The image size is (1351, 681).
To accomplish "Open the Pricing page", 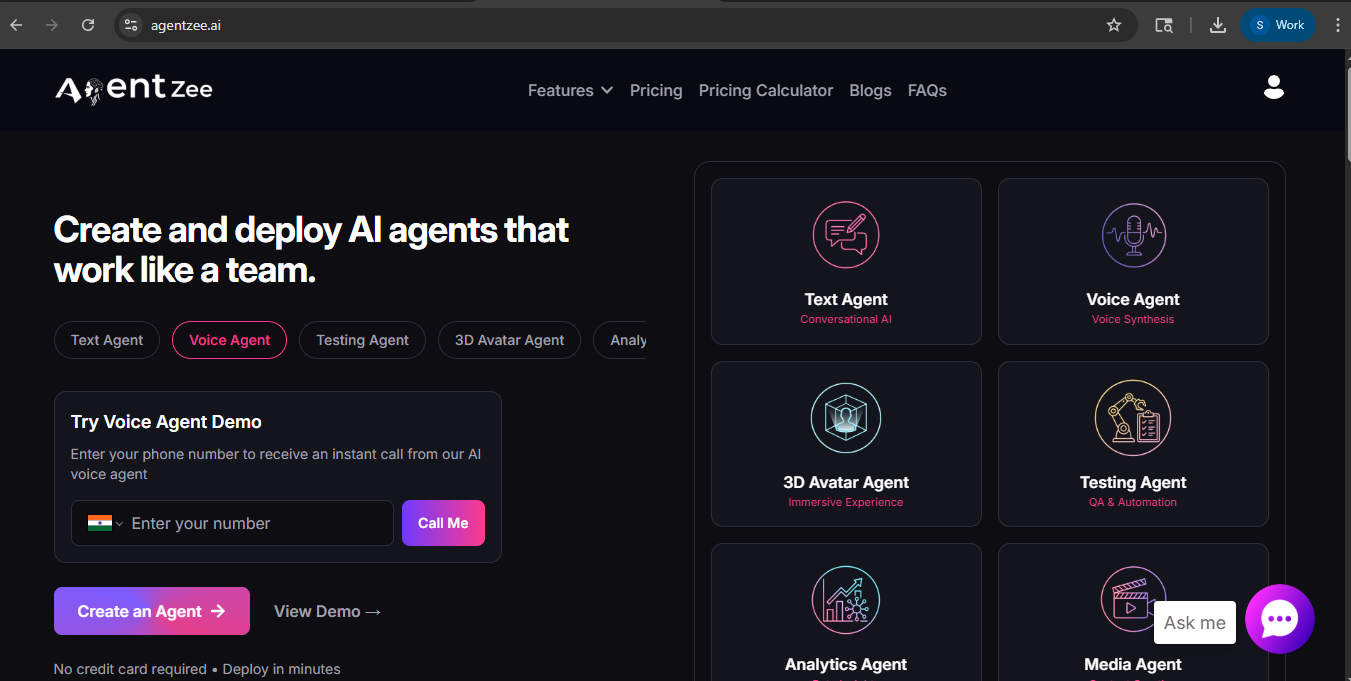I will tap(656, 90).
